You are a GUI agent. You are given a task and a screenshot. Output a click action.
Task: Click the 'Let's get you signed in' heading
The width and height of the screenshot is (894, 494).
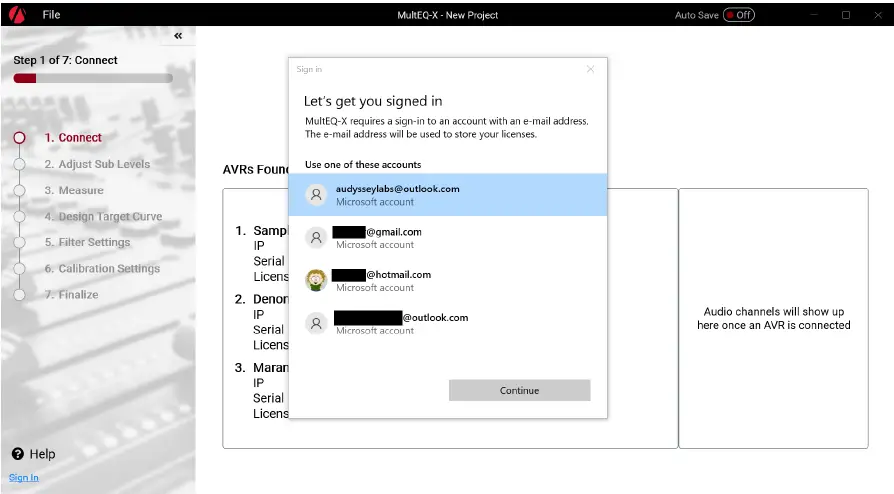(x=373, y=101)
